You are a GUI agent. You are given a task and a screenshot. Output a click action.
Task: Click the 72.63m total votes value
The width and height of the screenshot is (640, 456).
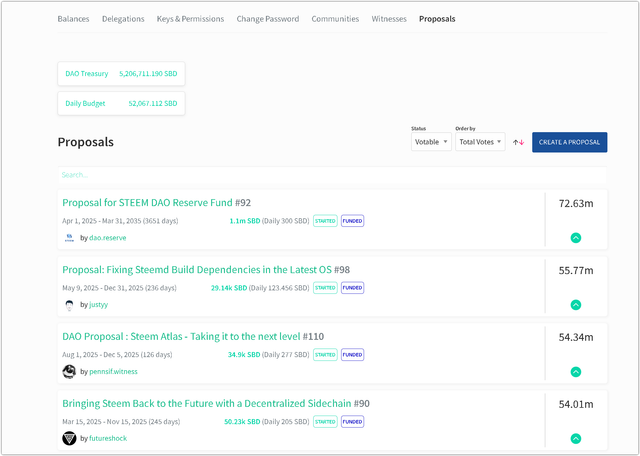coord(576,203)
